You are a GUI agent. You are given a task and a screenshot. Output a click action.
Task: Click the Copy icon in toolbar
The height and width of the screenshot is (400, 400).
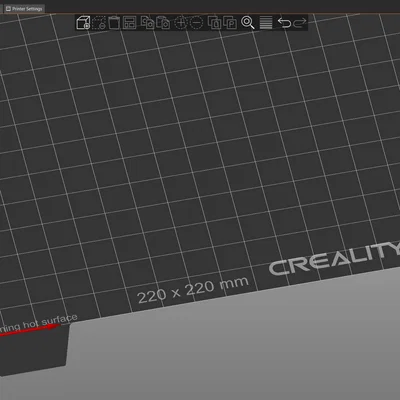147,23
